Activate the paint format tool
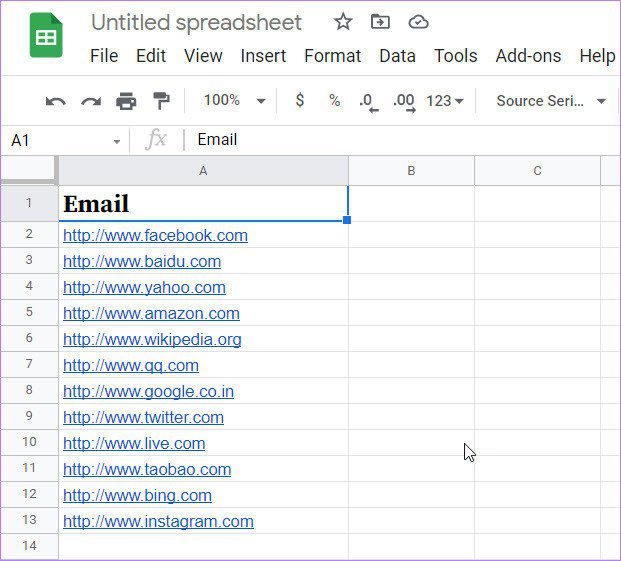This screenshot has width=621, height=561. pyautogui.click(x=161, y=101)
